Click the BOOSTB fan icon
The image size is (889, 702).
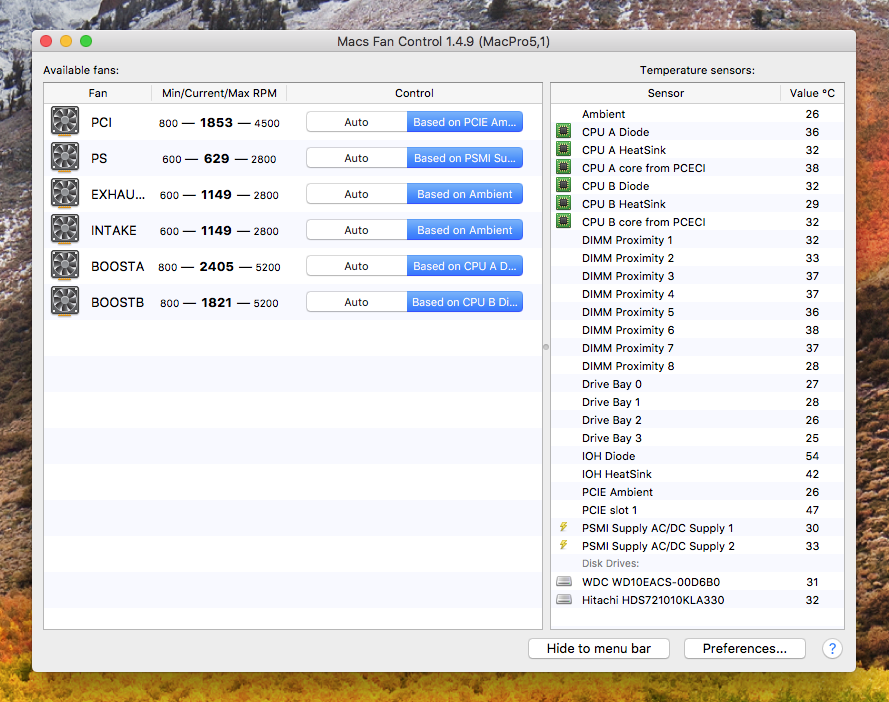point(65,301)
